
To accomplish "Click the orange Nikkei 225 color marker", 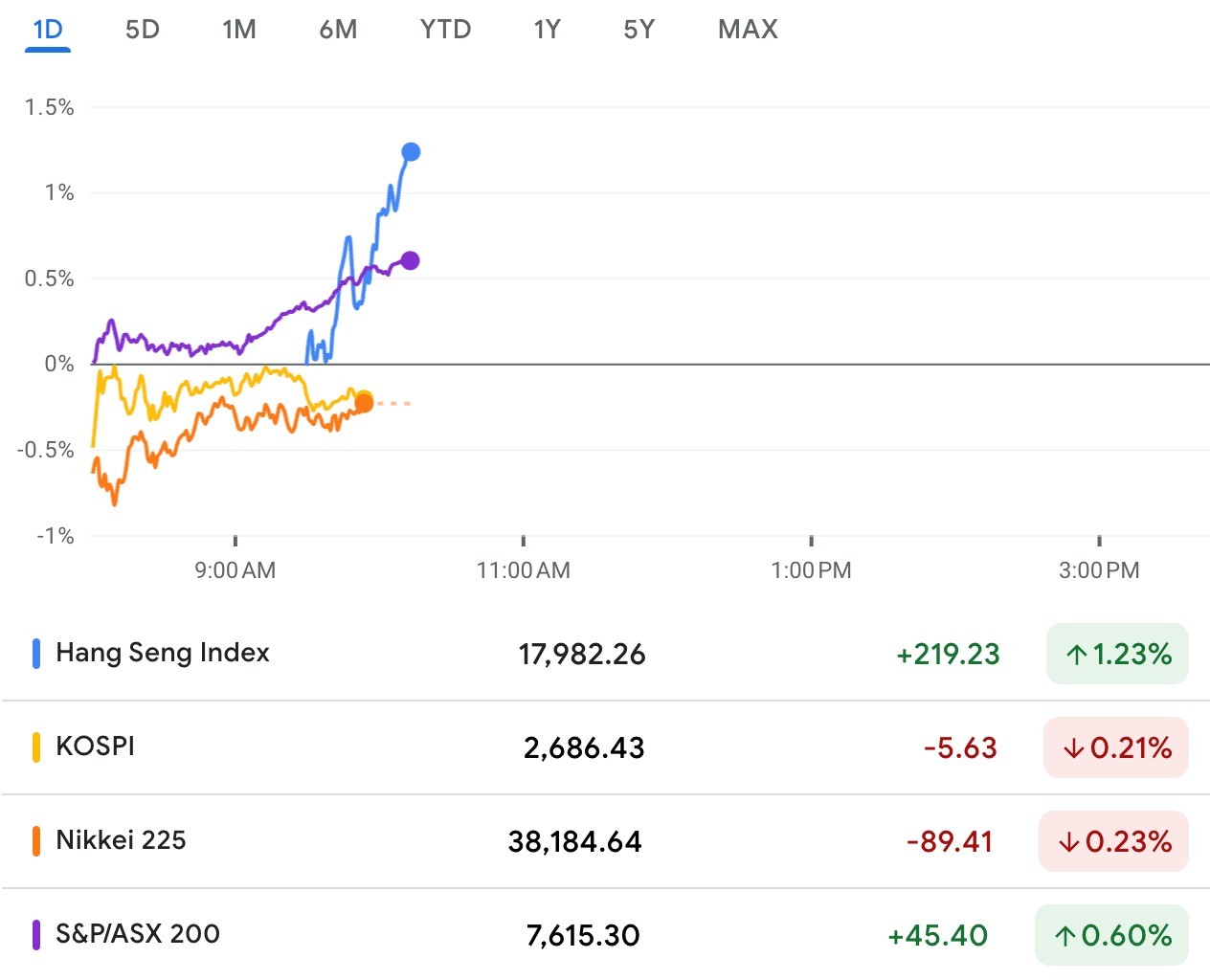I will 36,841.
